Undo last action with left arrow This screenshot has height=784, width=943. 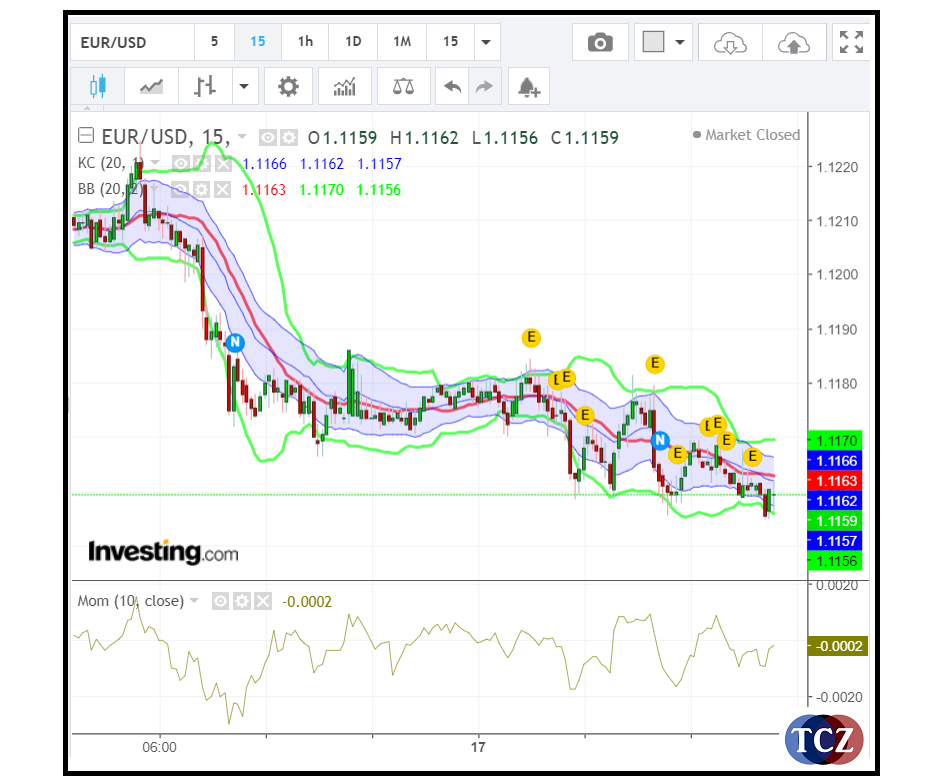click(x=453, y=86)
